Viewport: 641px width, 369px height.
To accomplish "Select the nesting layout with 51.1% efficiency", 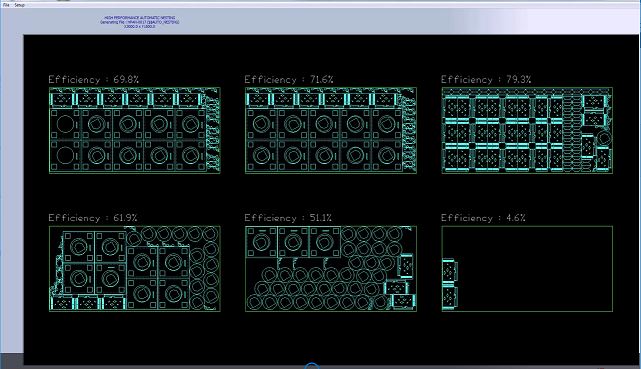I will pyautogui.click(x=331, y=269).
